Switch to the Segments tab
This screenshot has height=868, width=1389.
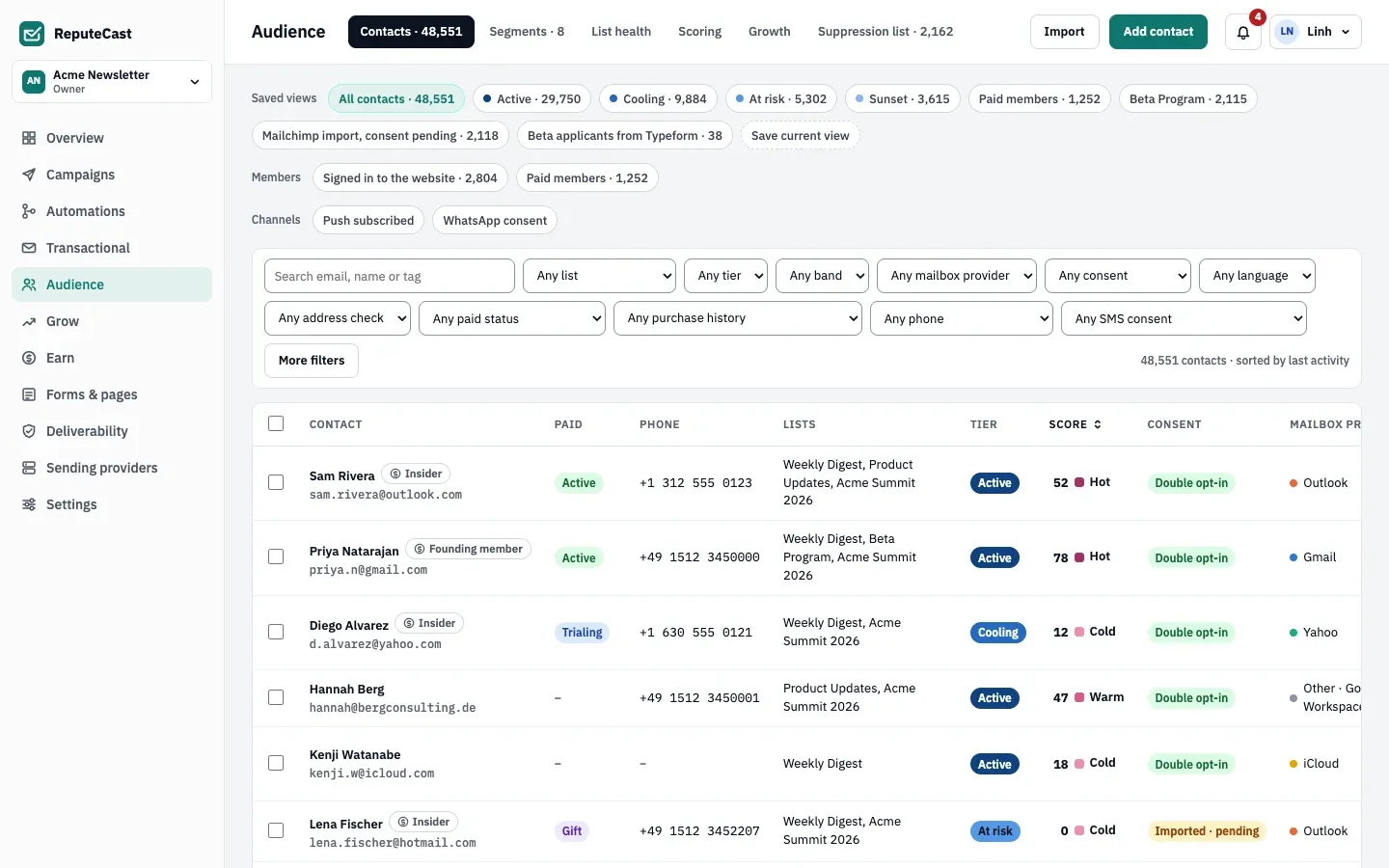[x=527, y=32]
